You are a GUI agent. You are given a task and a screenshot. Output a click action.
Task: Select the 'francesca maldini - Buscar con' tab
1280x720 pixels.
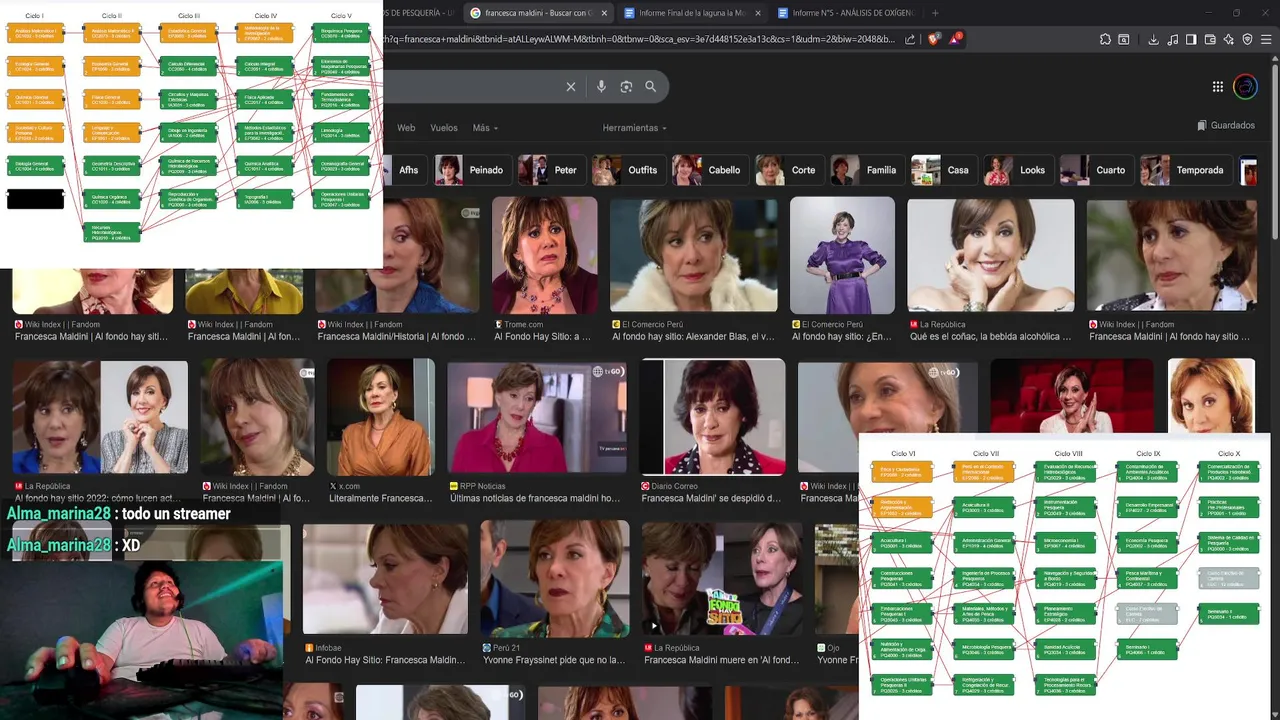click(539, 13)
